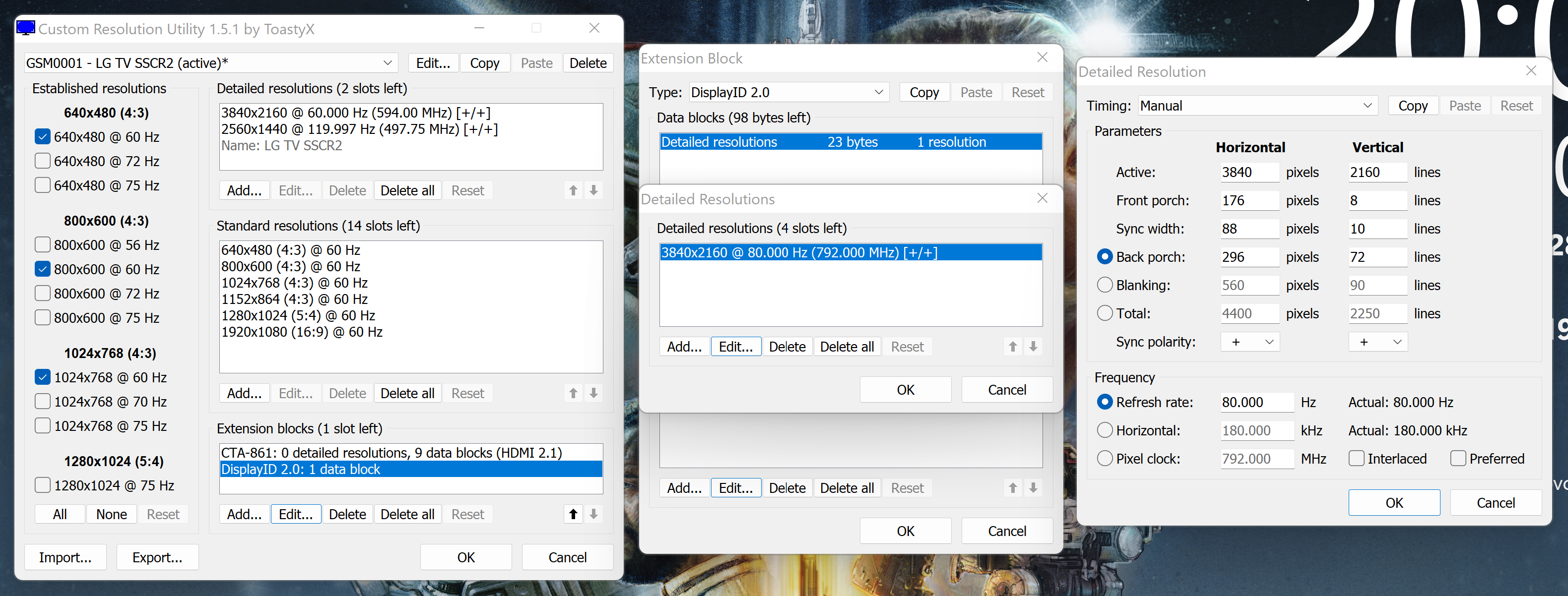
Task: Open the horizontal sync polarity dropdown
Action: 1249,342
